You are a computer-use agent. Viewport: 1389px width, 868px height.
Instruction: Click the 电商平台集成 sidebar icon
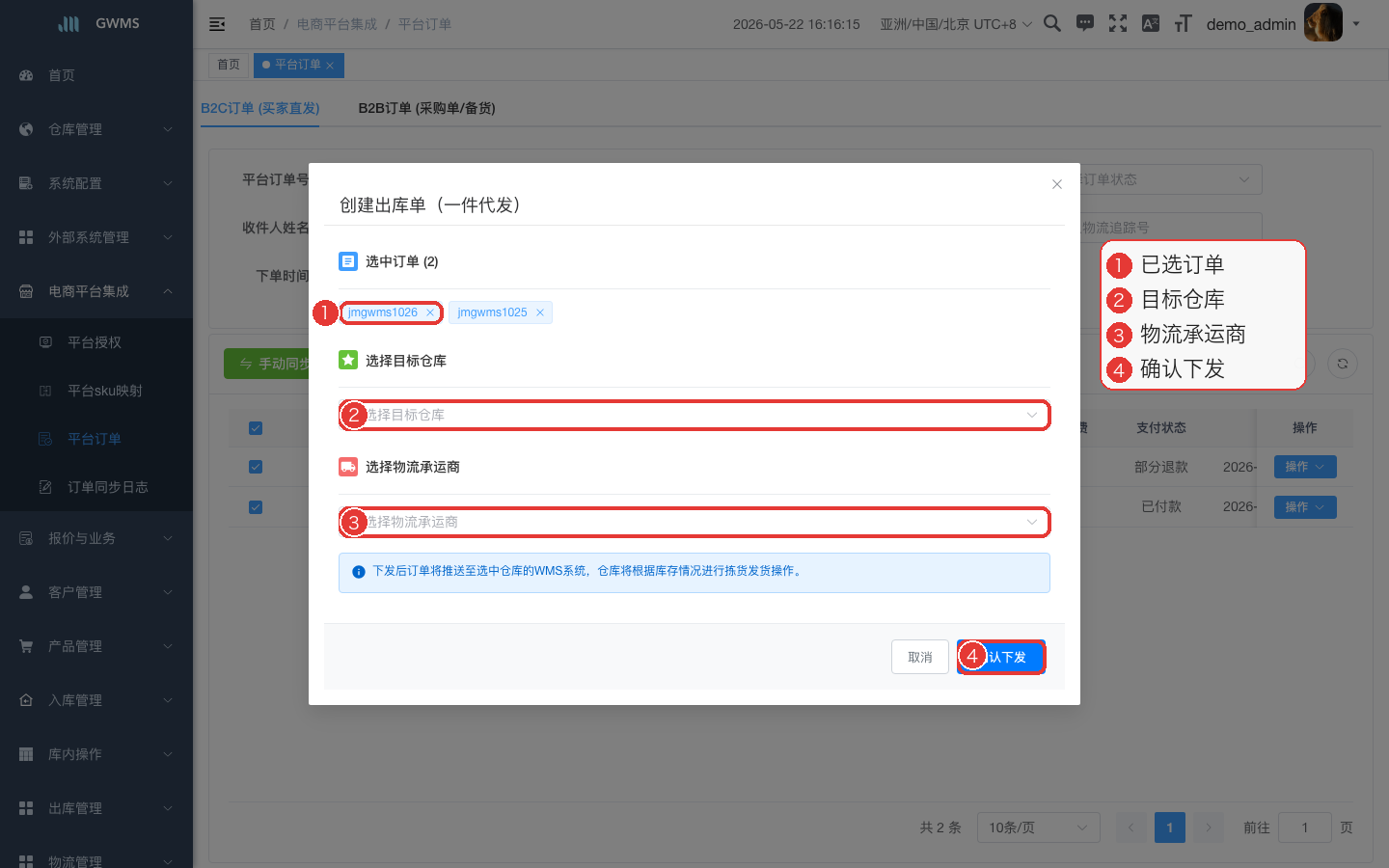coord(26,291)
